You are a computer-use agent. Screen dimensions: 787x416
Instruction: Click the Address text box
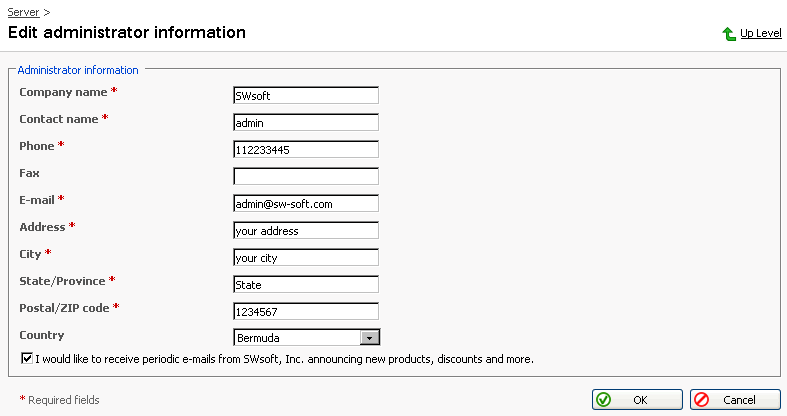(306, 231)
